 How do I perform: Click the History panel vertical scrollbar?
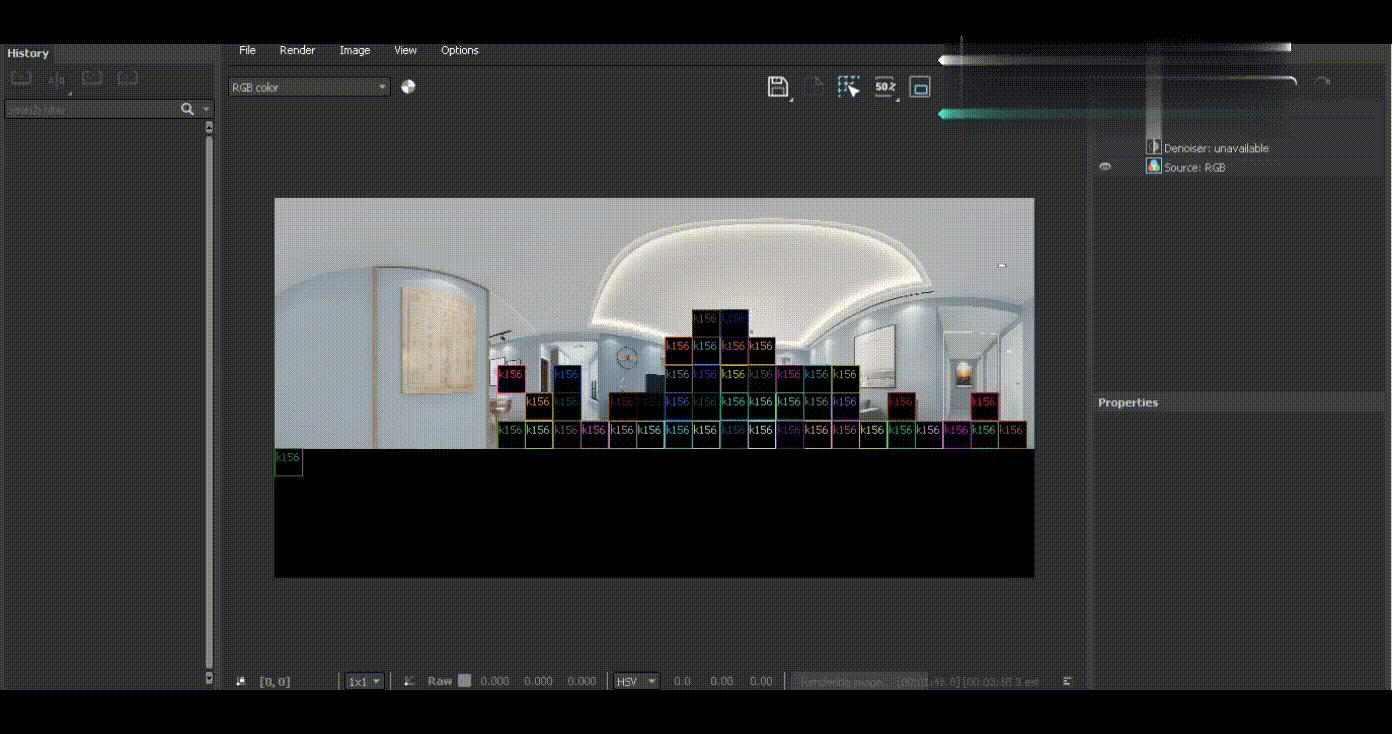click(209, 400)
